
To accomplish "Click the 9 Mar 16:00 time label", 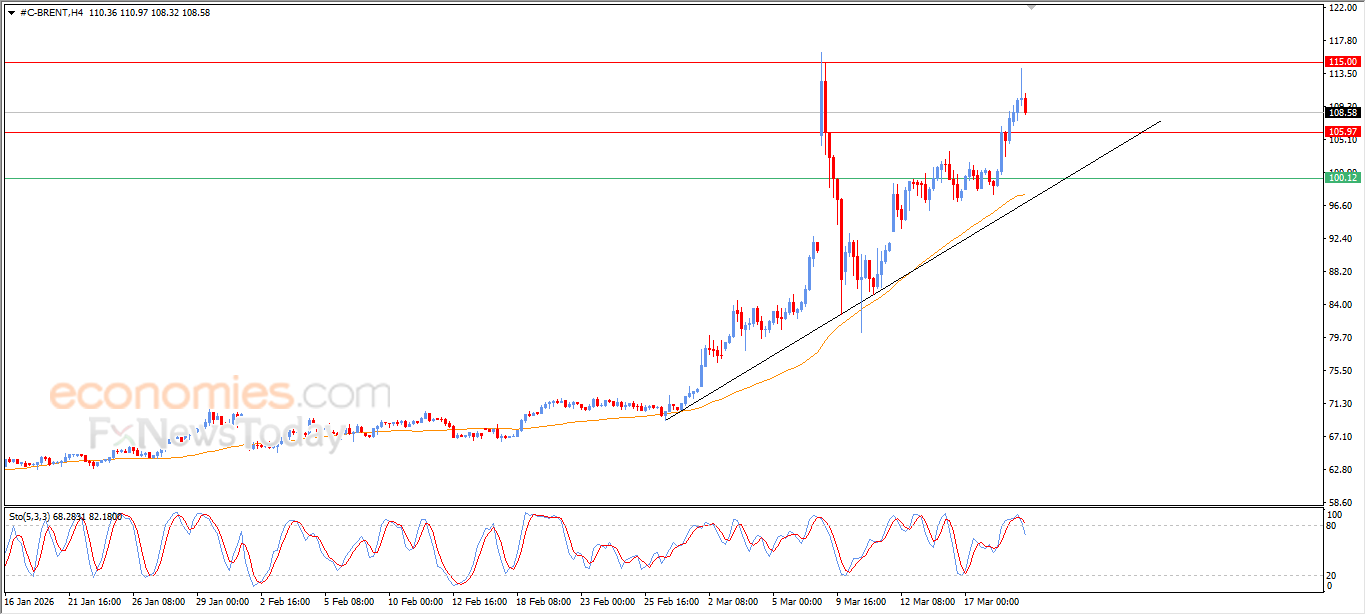I will click(x=861, y=602).
